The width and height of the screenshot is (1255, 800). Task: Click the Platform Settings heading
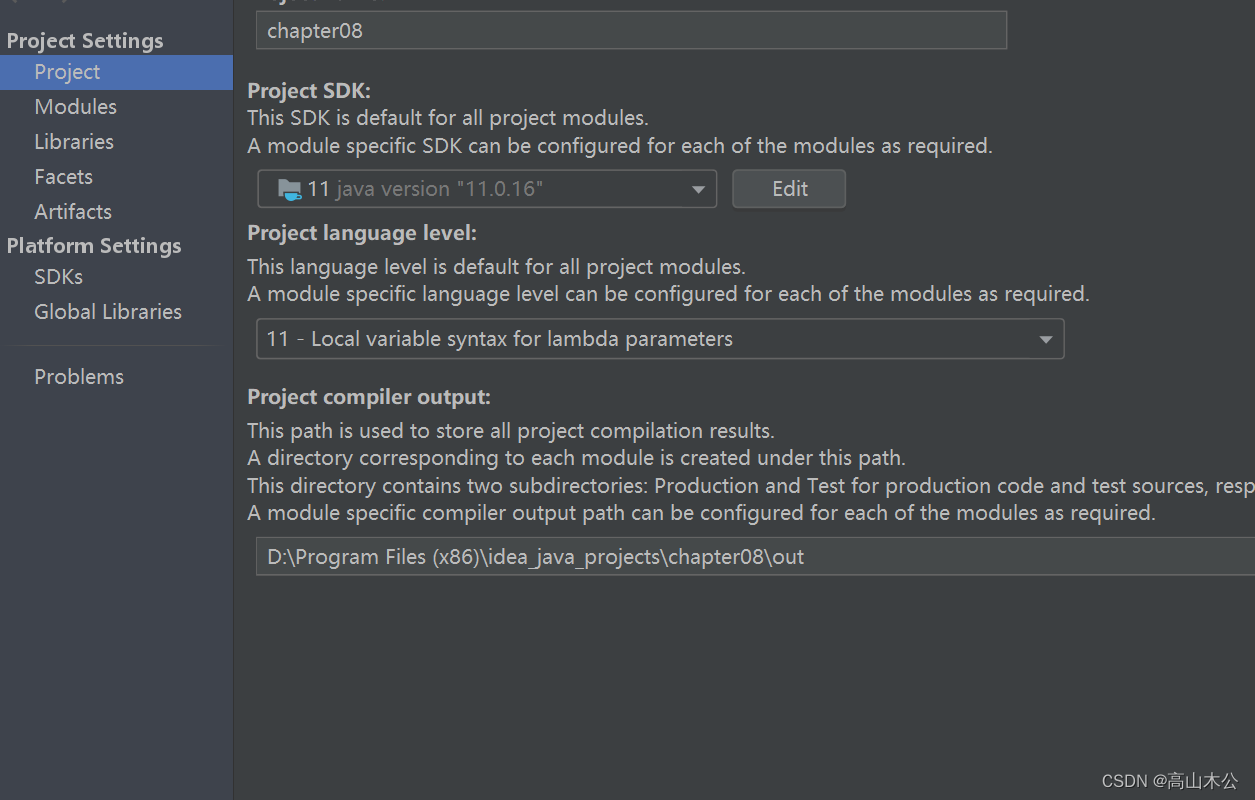point(93,245)
